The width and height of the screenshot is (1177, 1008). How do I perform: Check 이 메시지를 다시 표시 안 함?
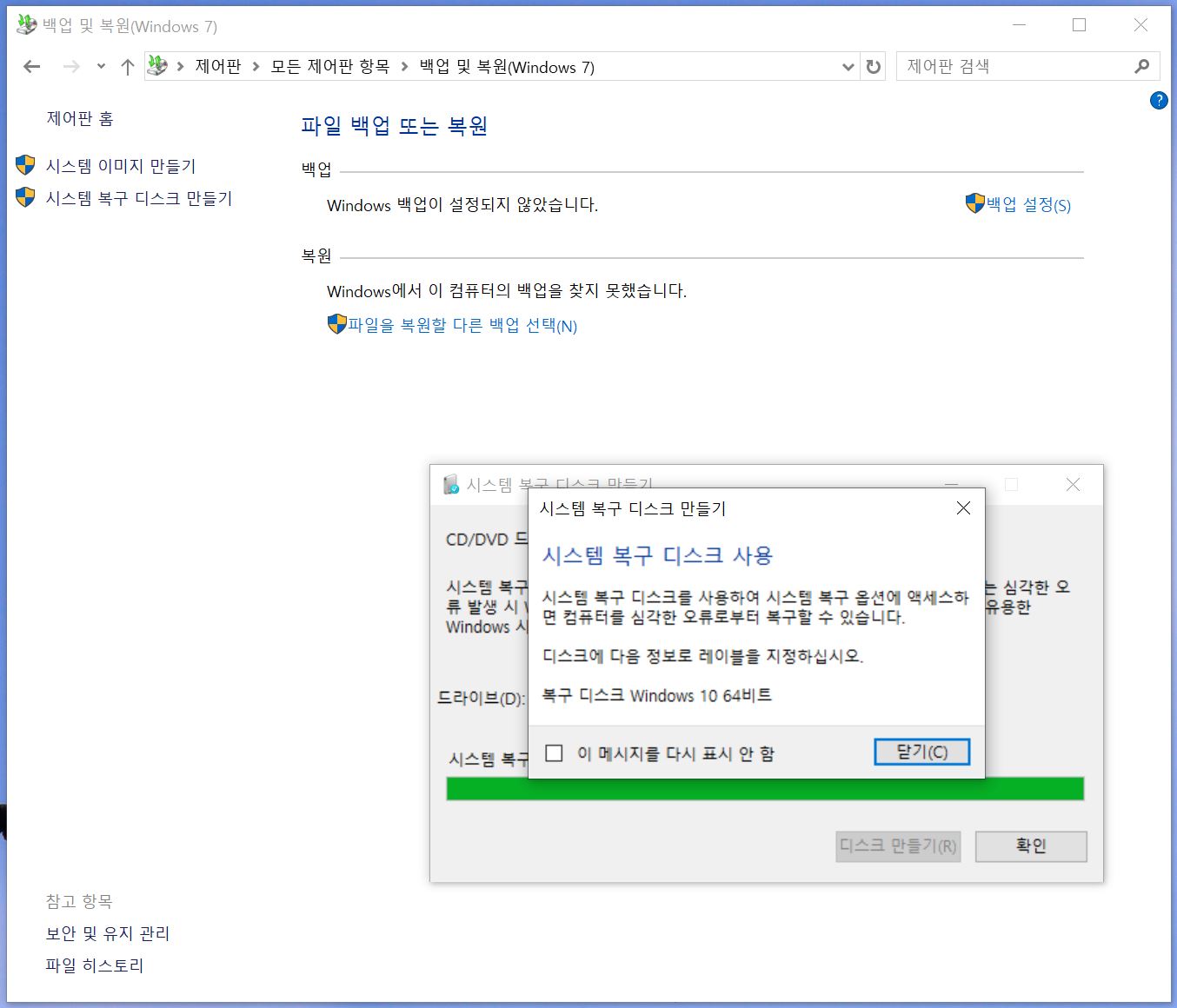(555, 753)
